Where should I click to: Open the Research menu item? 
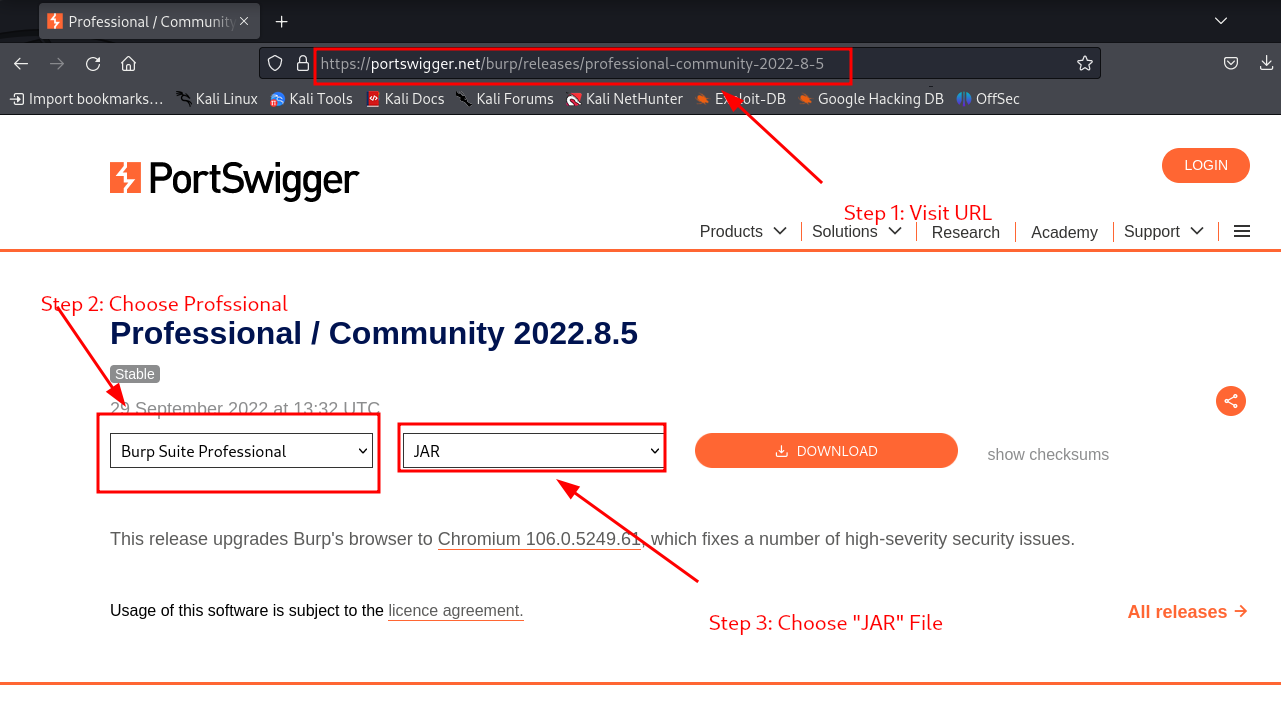pyautogui.click(x=965, y=232)
